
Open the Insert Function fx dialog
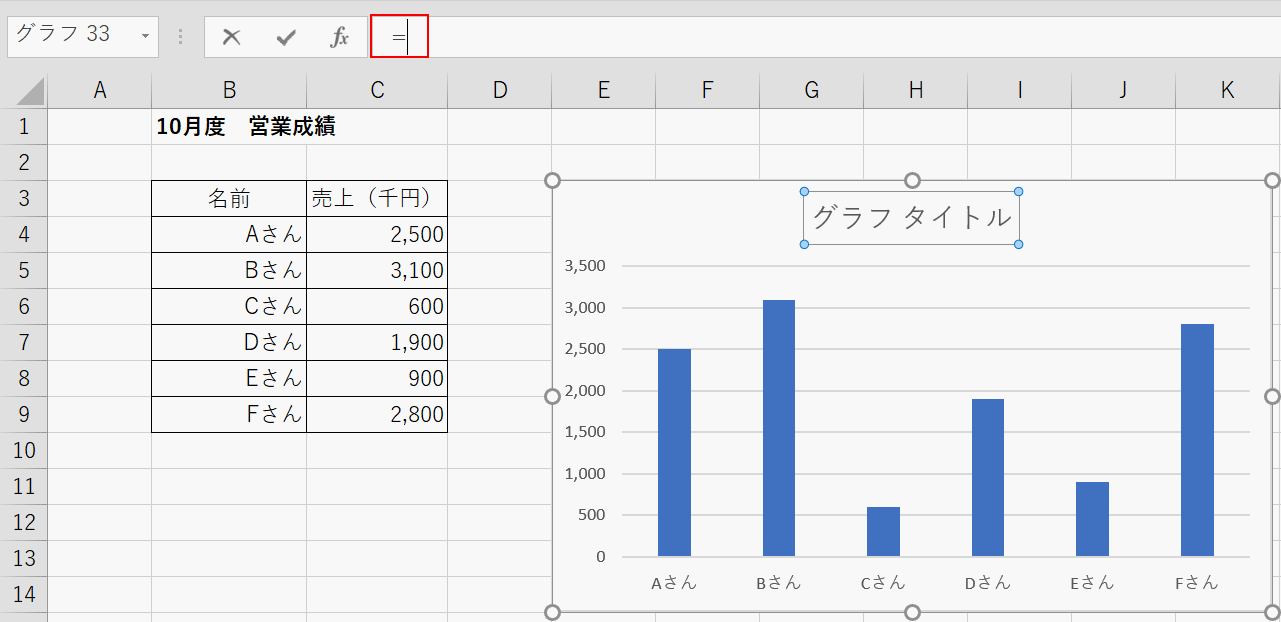[340, 37]
